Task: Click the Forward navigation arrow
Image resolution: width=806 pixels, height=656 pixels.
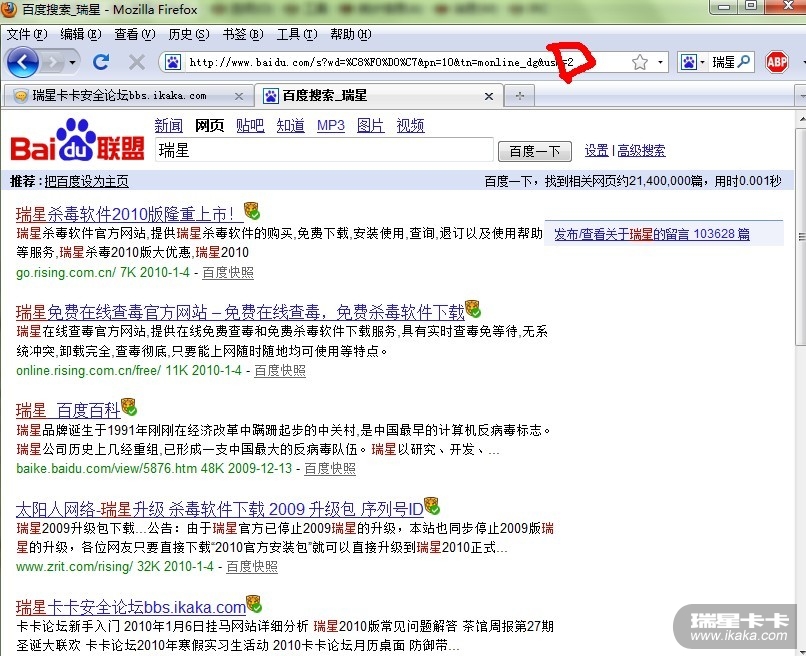Action: point(53,63)
